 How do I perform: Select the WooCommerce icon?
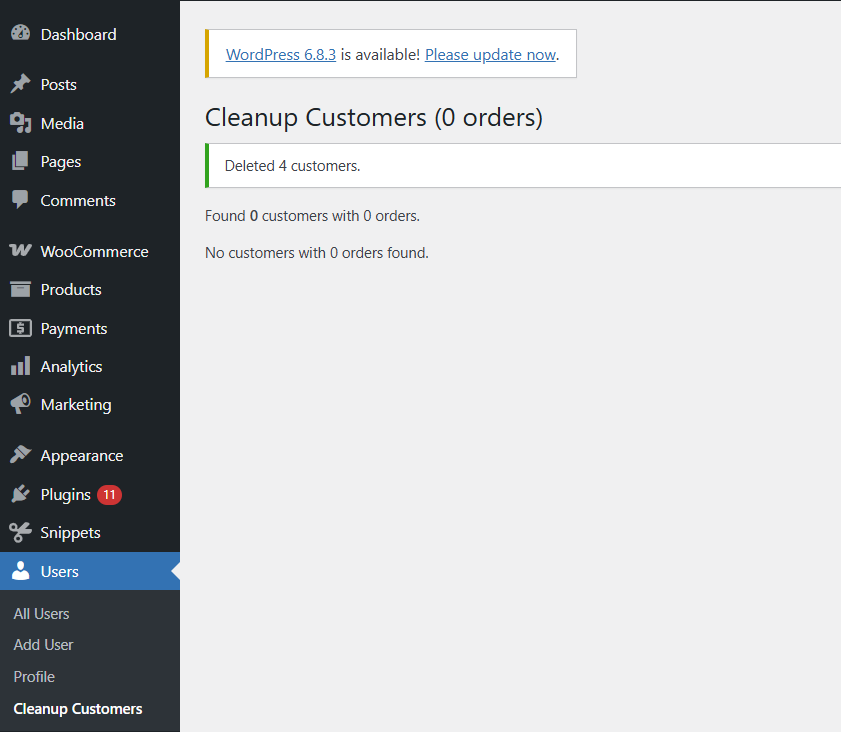point(20,251)
